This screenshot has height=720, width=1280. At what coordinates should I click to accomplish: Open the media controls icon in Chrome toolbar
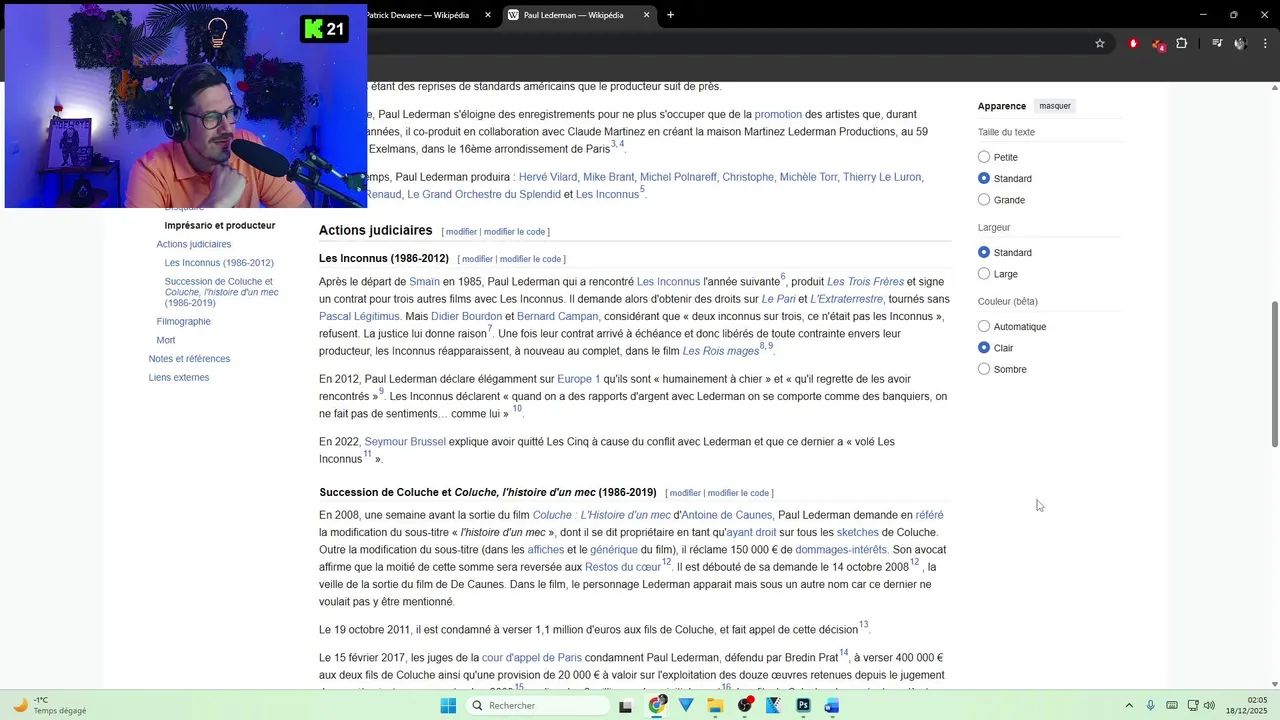click(x=1217, y=43)
